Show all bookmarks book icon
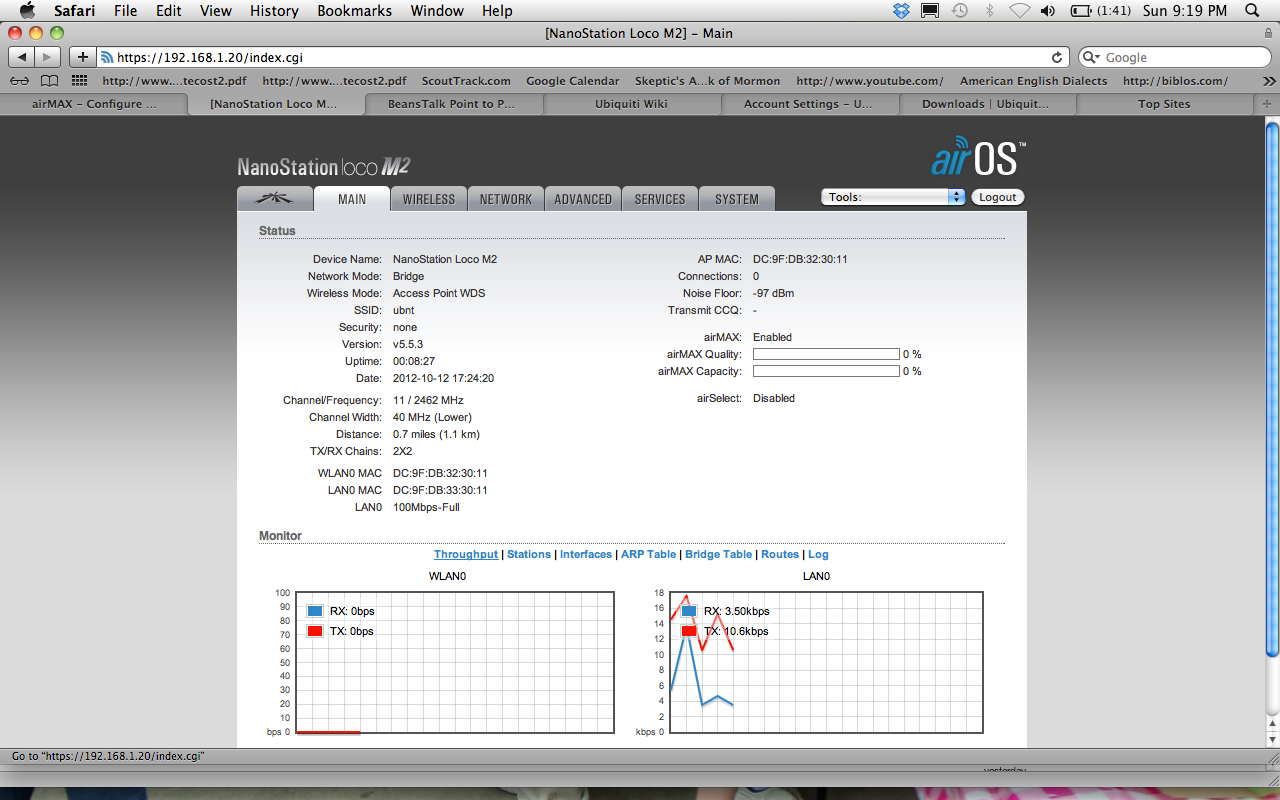 (x=49, y=81)
